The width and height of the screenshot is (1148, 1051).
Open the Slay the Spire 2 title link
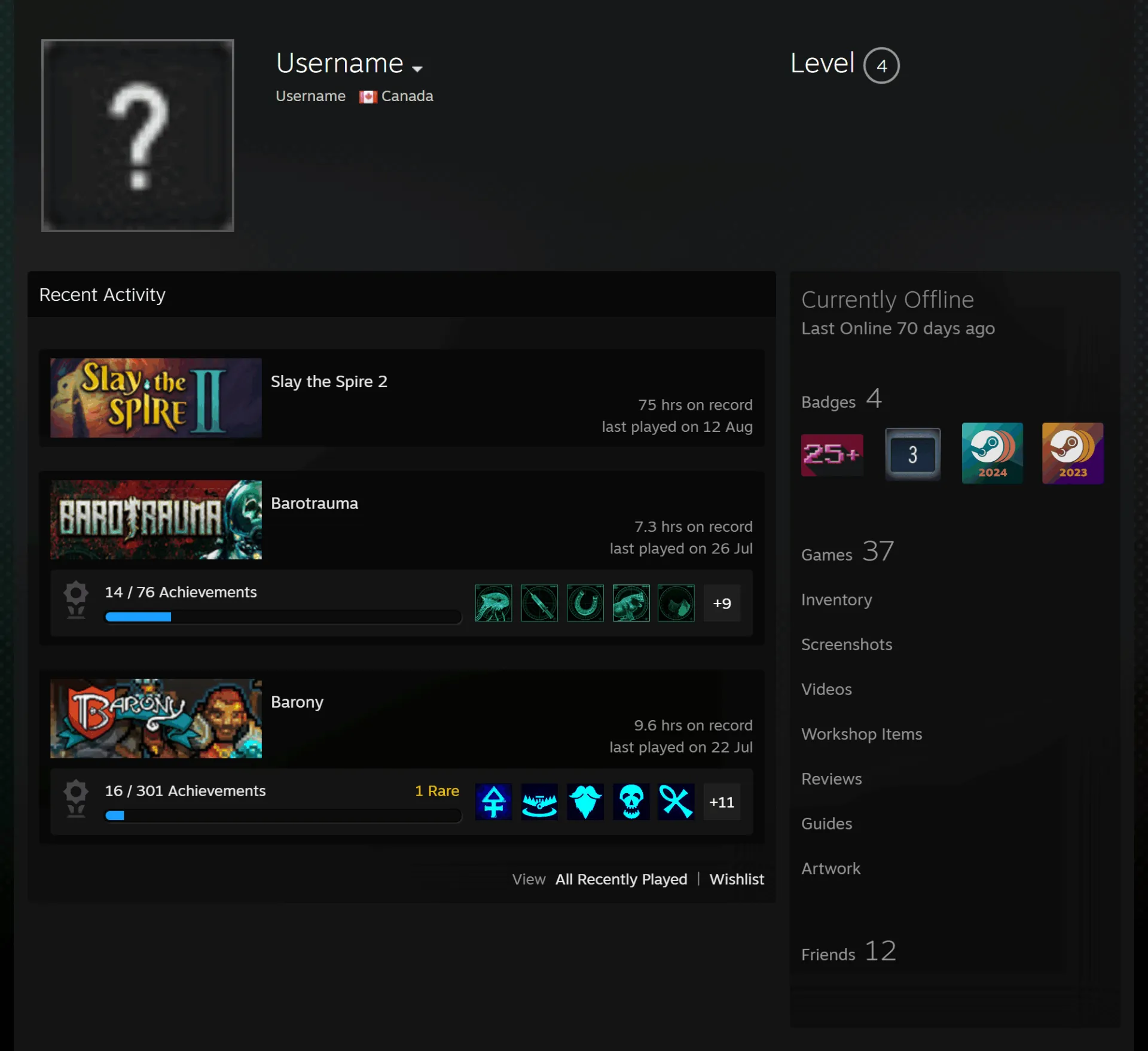pos(329,382)
